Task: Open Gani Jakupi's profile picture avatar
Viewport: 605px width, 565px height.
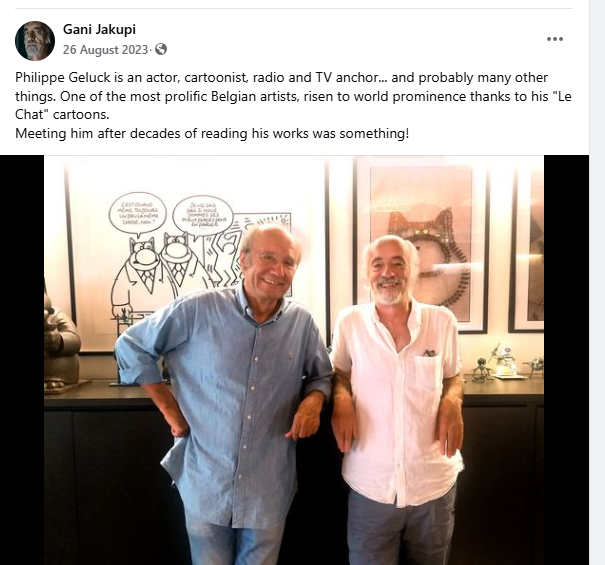Action: pyautogui.click(x=35, y=41)
